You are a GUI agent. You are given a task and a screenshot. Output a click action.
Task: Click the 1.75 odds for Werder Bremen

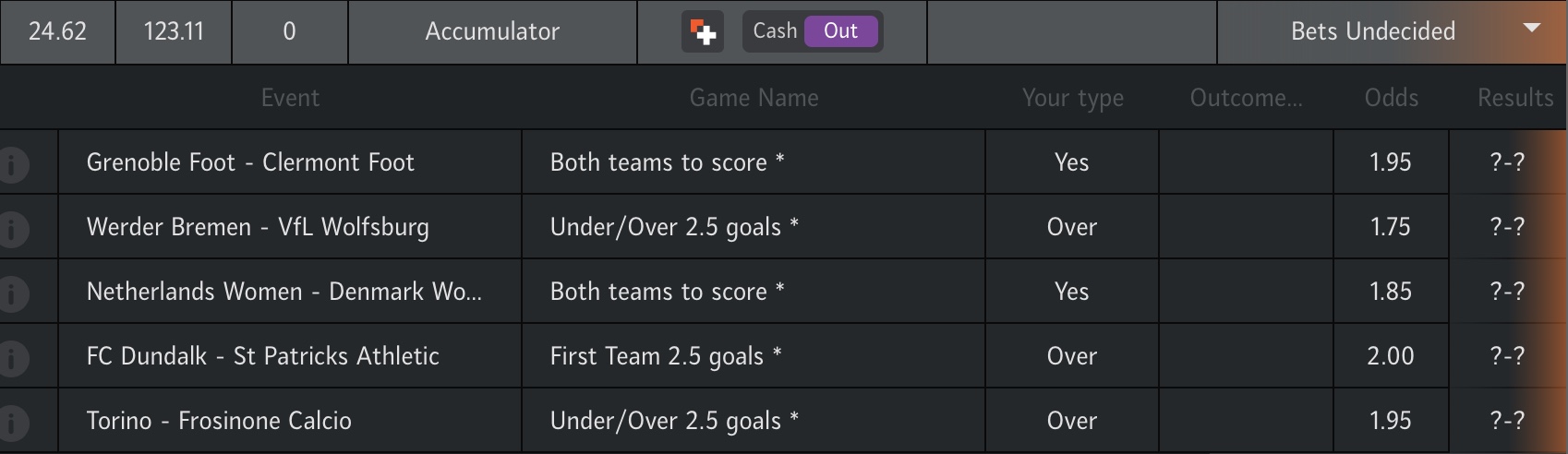click(1390, 227)
